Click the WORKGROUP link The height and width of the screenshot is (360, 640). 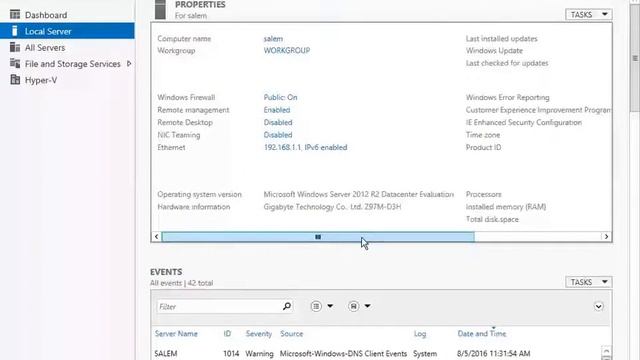[287, 51]
